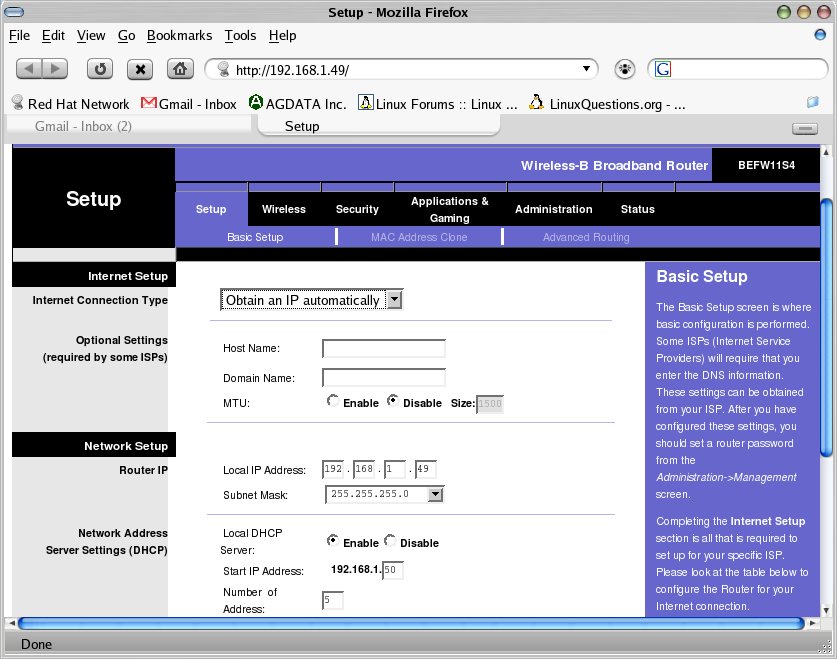The height and width of the screenshot is (659, 837).
Task: Reload the page with the refresh button
Action: pos(100,69)
